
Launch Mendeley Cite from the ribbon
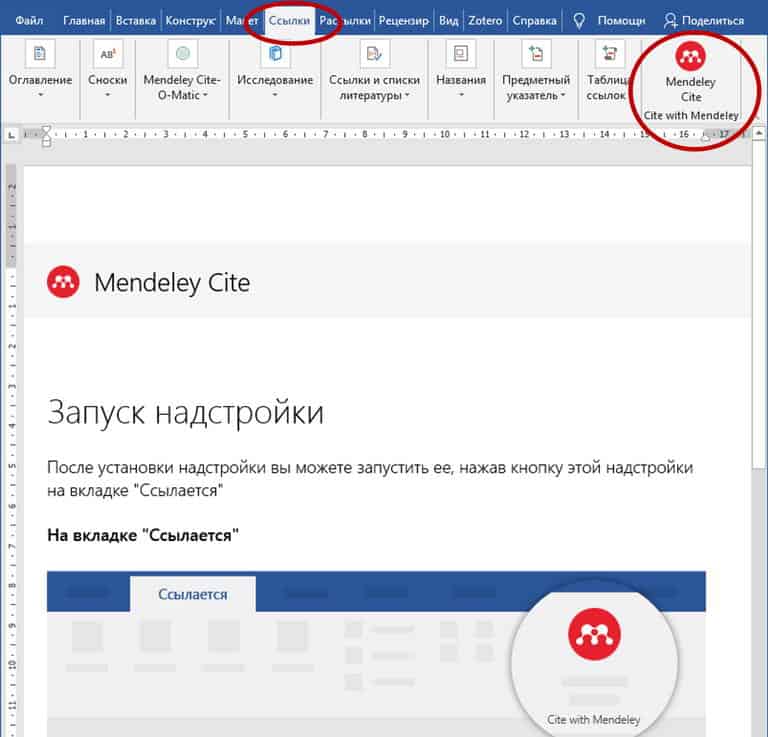point(691,73)
